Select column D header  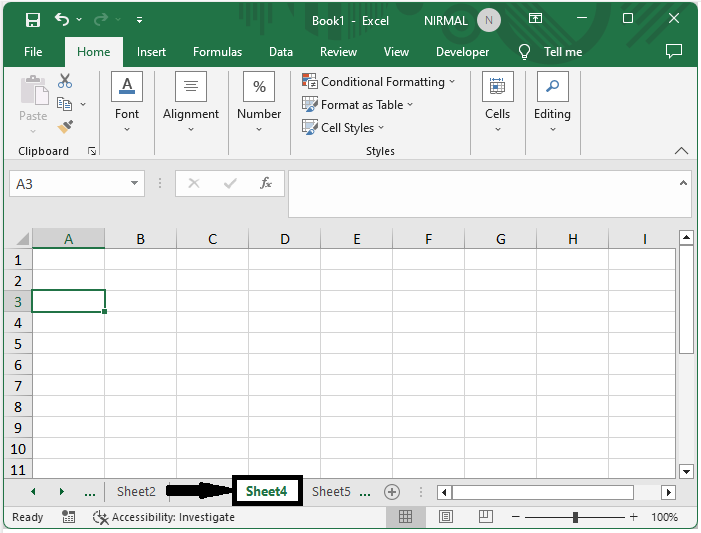pos(284,239)
